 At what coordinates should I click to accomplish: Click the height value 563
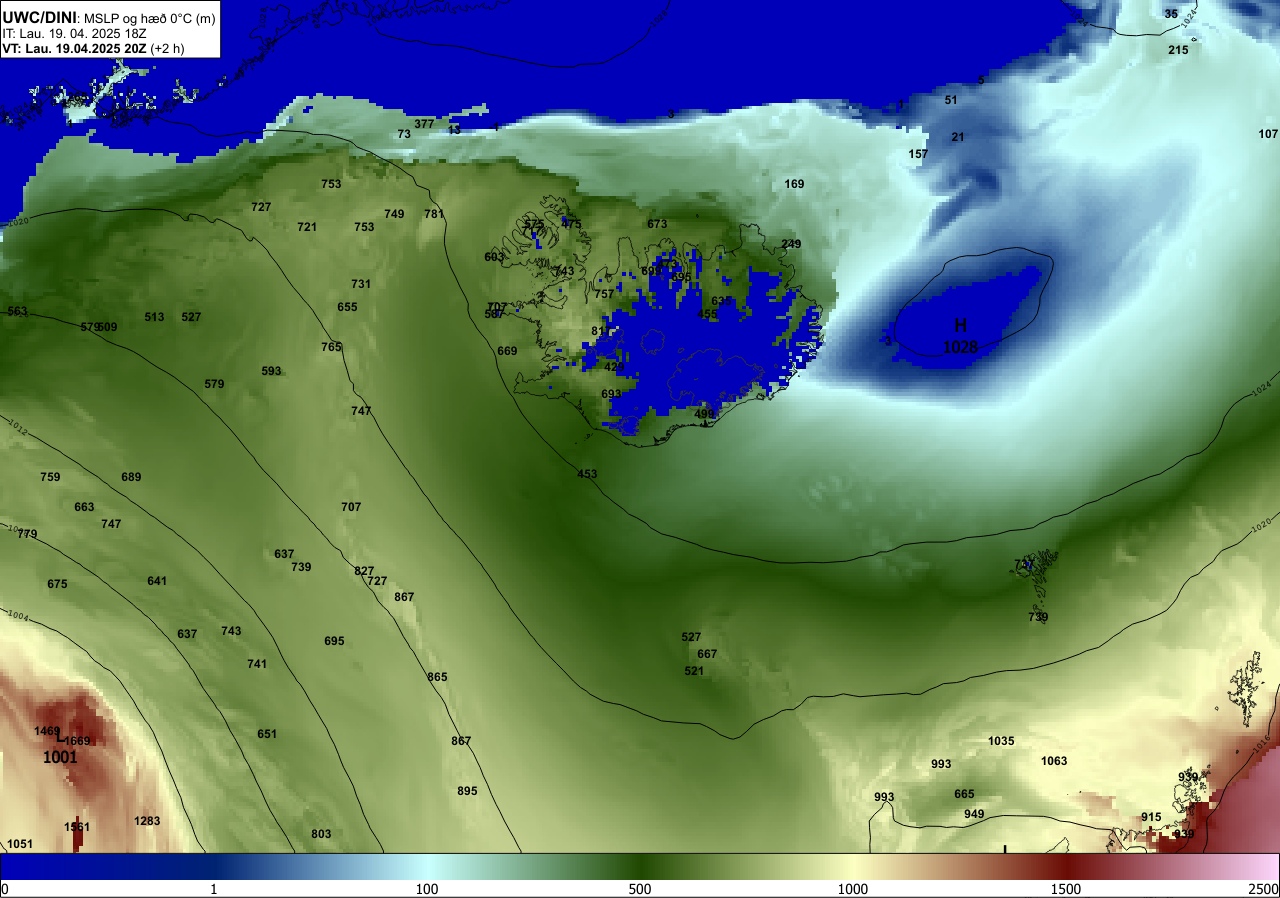point(17,312)
